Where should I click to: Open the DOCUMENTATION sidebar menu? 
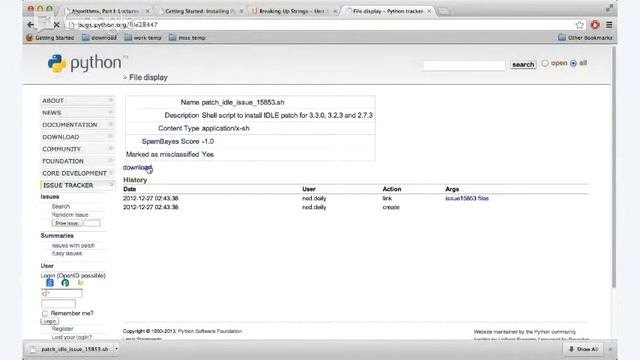70,124
